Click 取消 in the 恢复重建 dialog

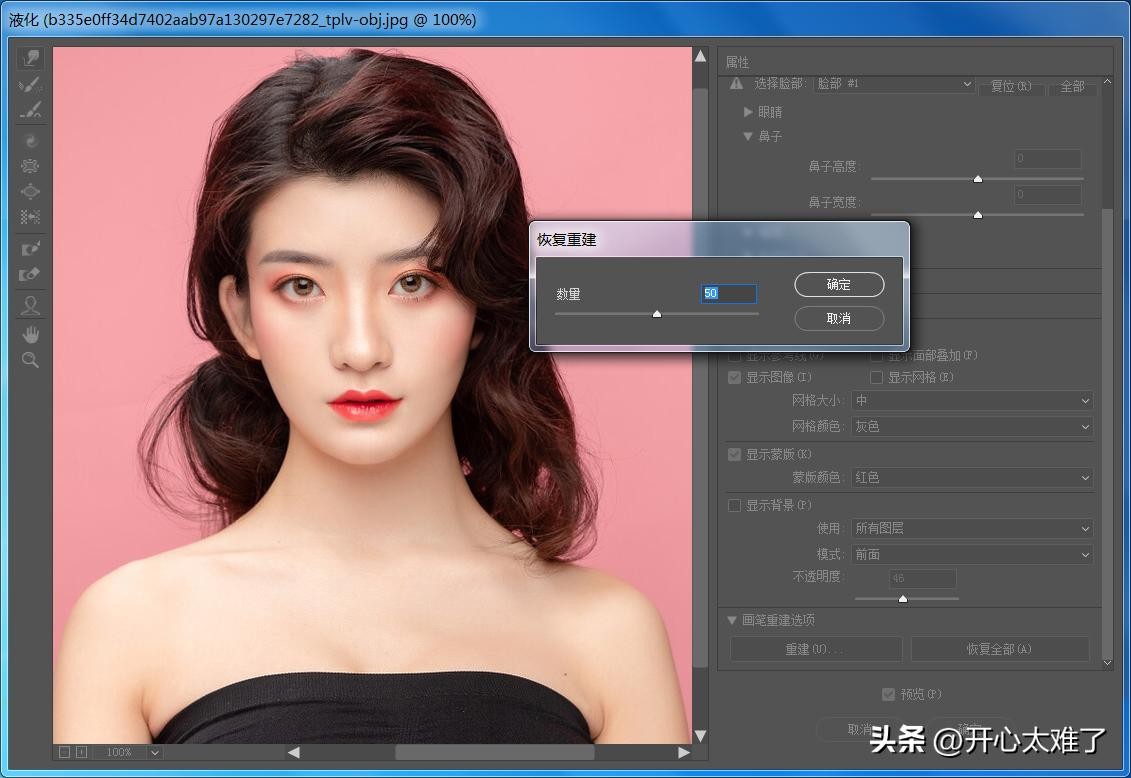click(839, 318)
